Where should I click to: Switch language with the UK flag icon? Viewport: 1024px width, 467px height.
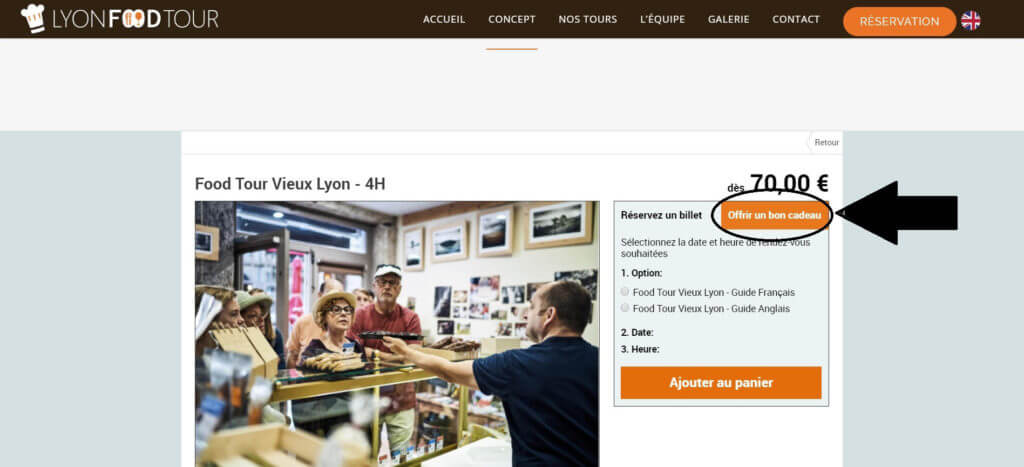(x=970, y=21)
